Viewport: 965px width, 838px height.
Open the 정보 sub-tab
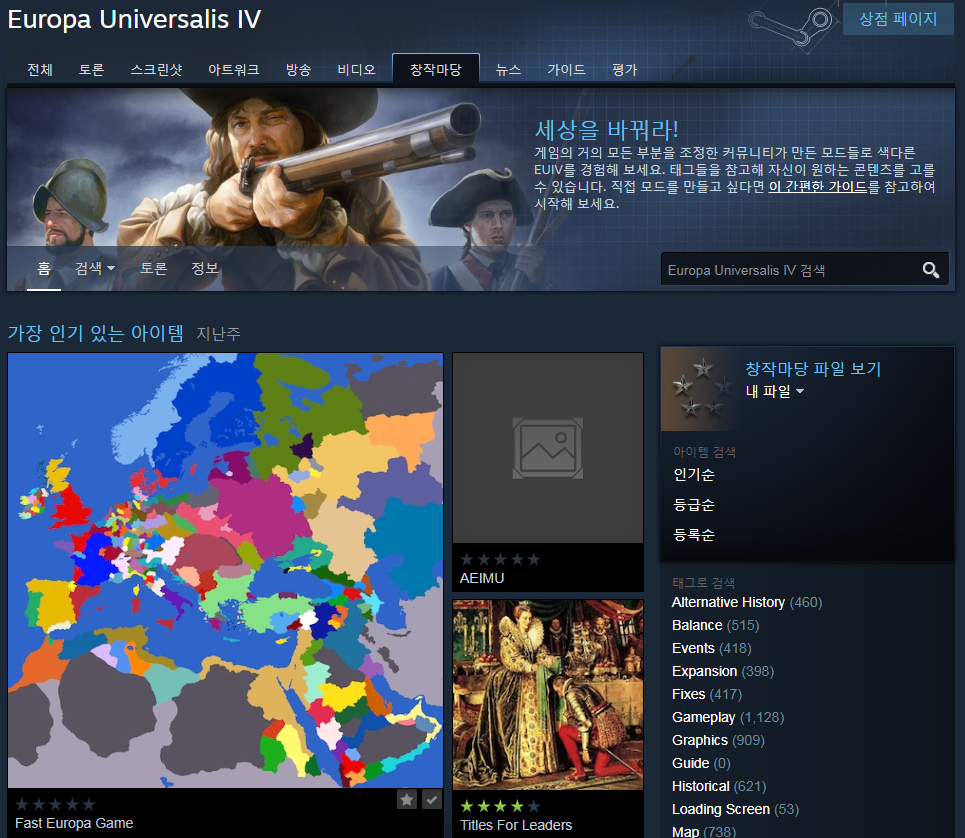coord(204,268)
